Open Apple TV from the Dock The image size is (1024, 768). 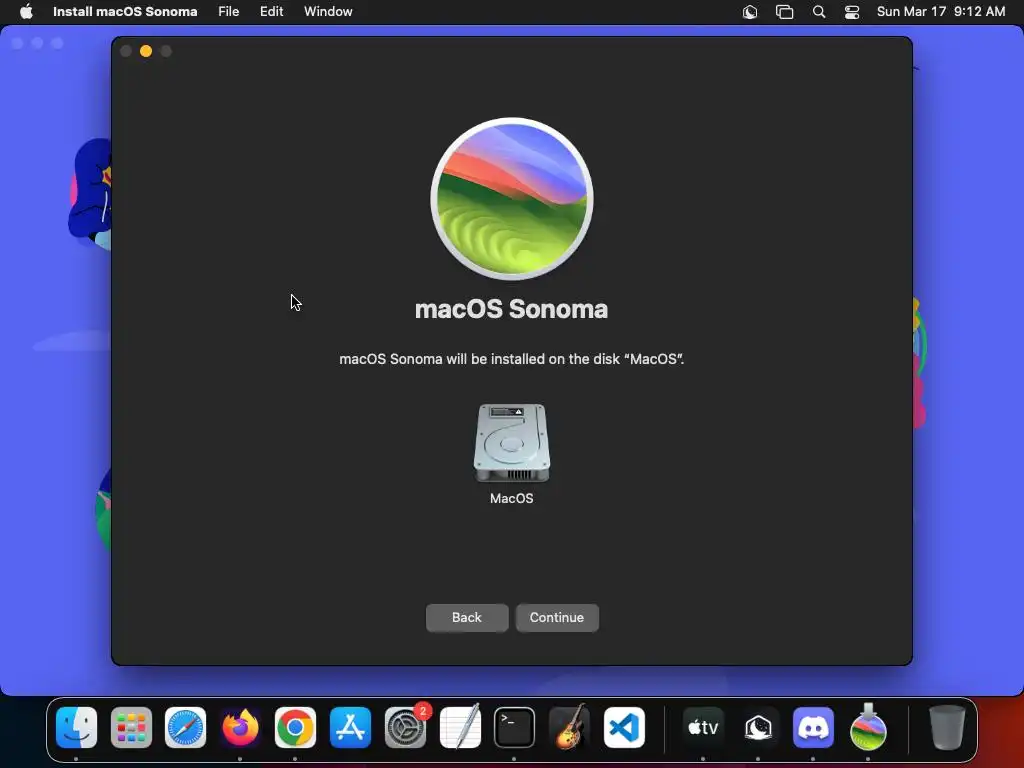pyautogui.click(x=703, y=727)
